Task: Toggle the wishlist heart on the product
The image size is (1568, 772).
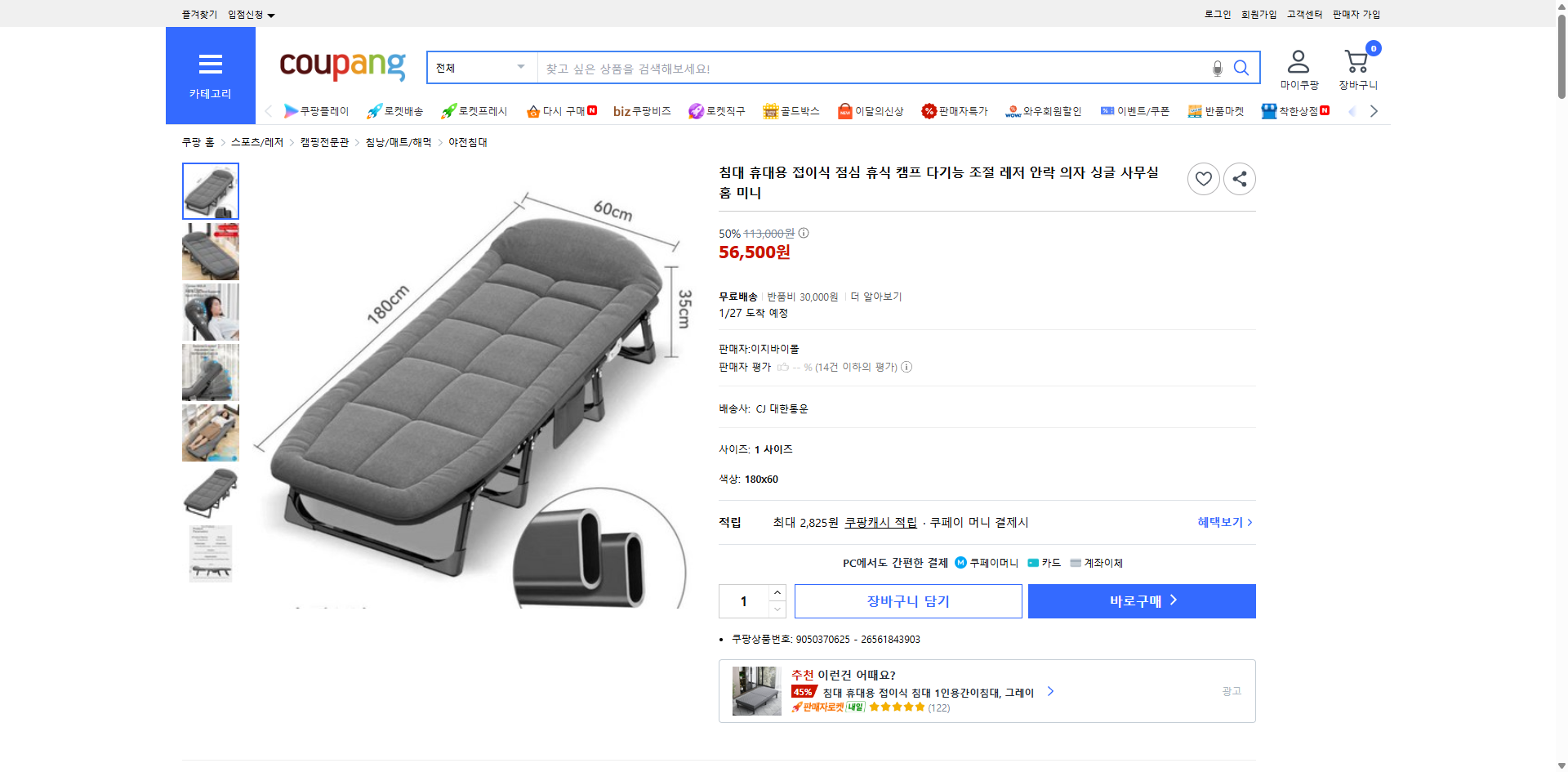Action: point(1203,178)
